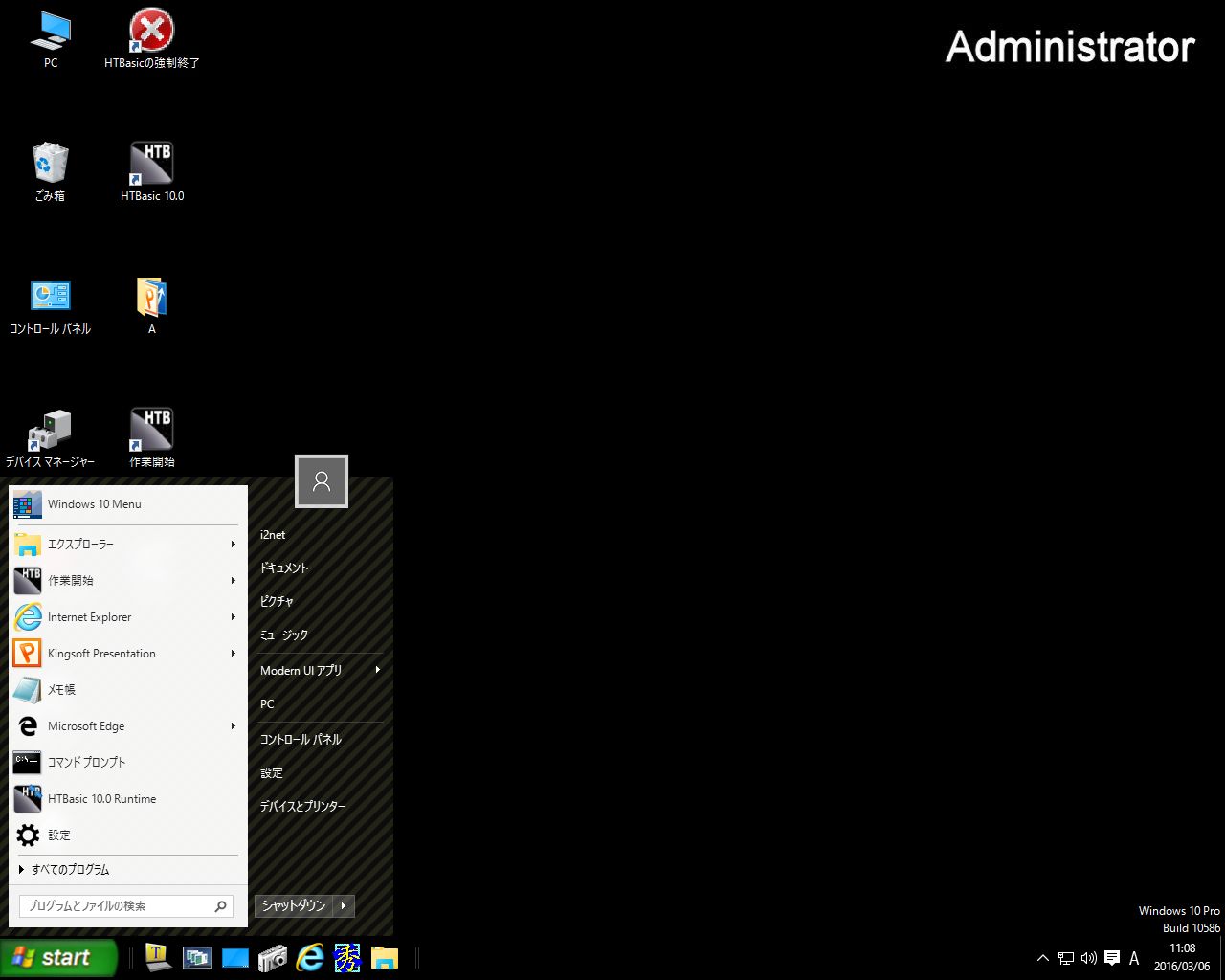
Task: Open the 秀 editor icon on taskbar
Action: (x=347, y=957)
